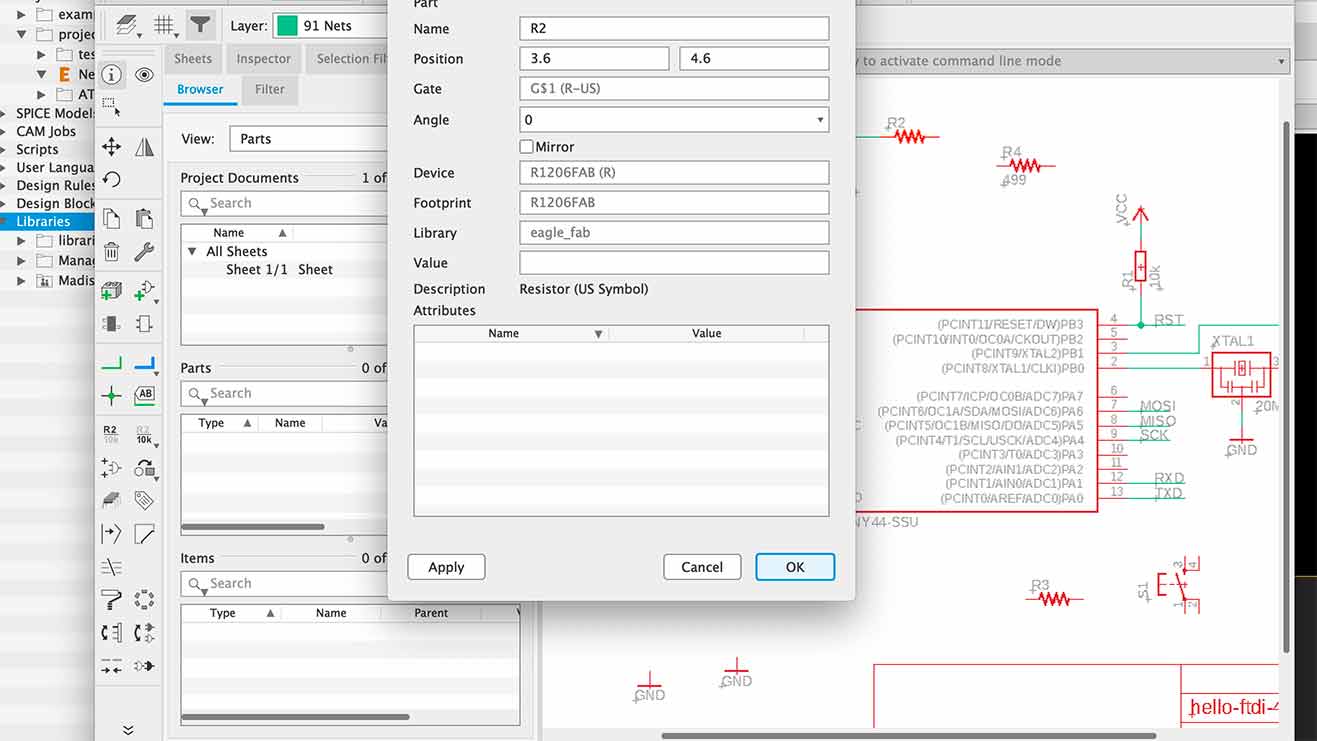
Task: Select the blue Bus line tool
Action: [145, 364]
